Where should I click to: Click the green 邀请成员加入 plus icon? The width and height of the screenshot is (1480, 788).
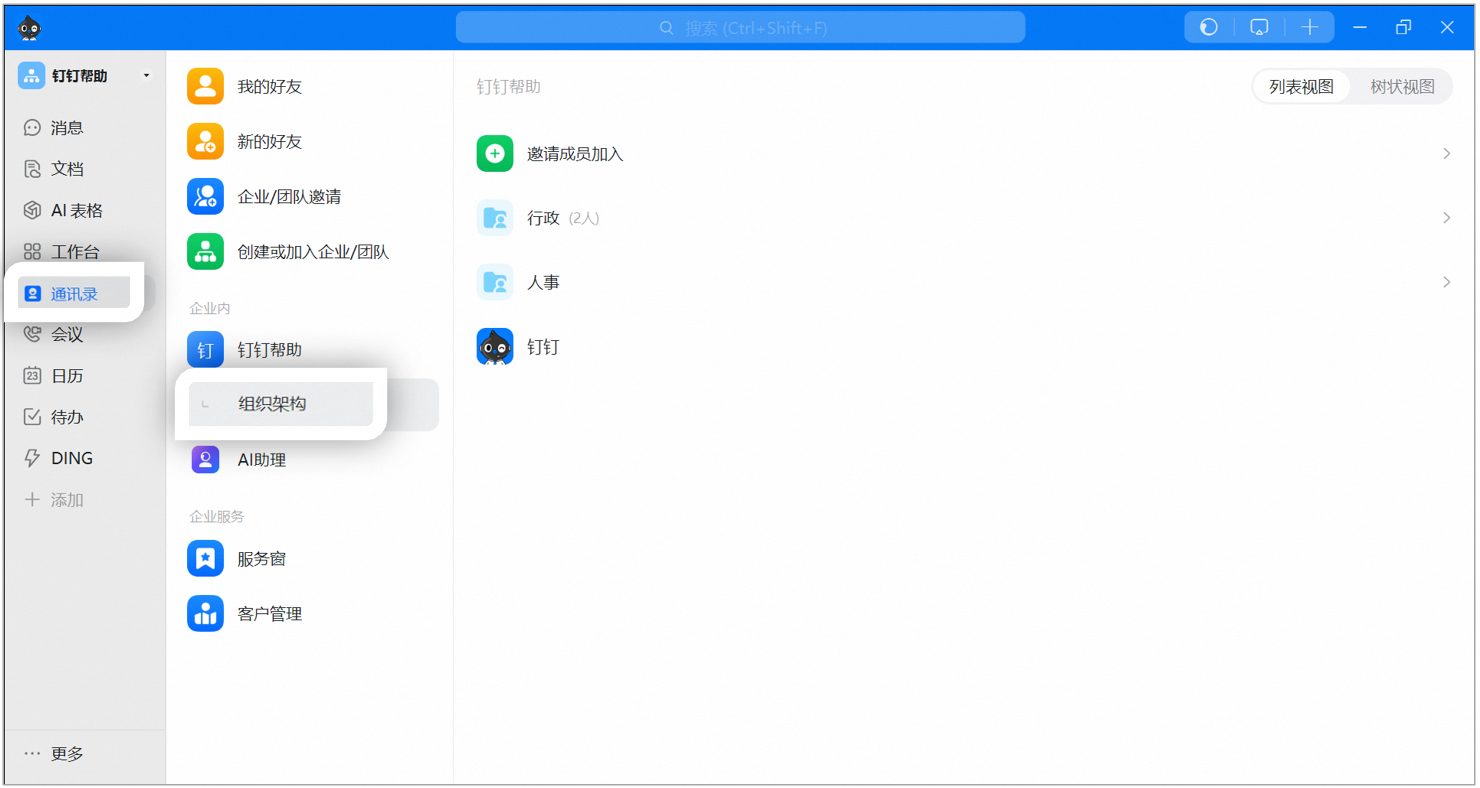[x=495, y=154]
